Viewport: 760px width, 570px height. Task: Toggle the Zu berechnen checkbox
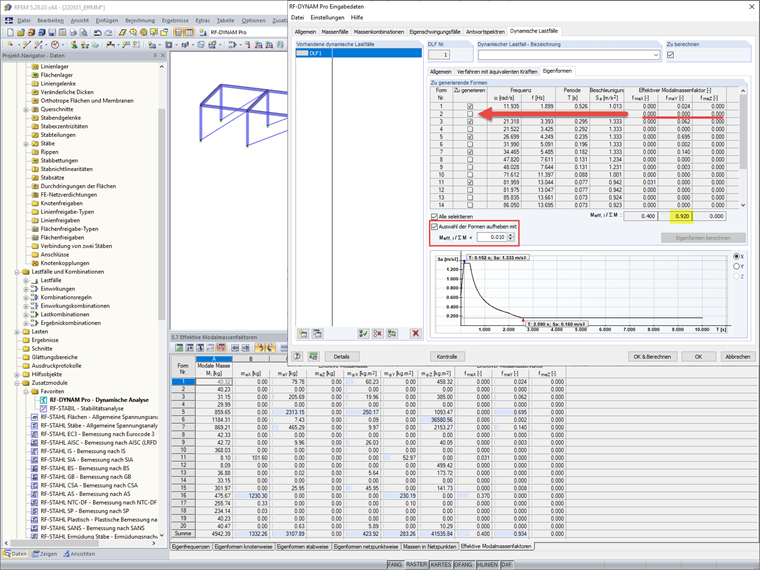670,55
